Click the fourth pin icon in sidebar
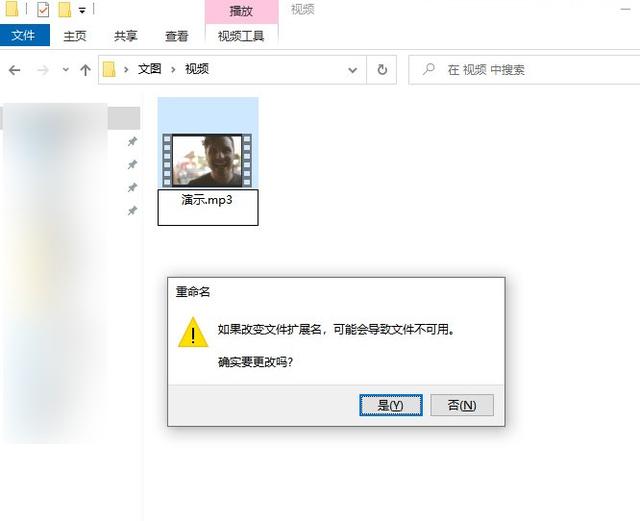This screenshot has height=521, width=640. (x=132, y=211)
